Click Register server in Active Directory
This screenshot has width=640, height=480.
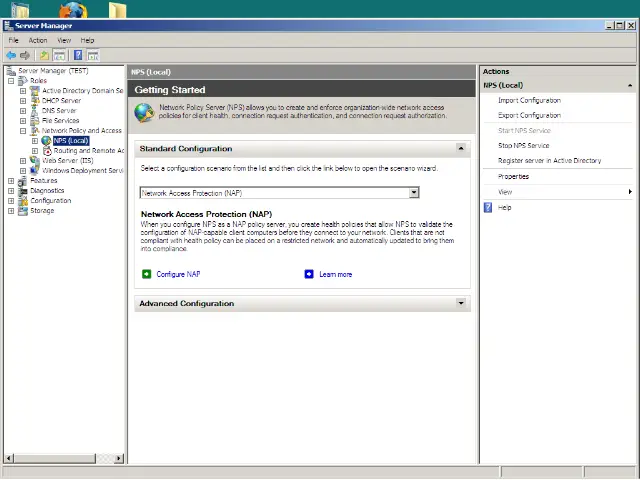click(549, 161)
